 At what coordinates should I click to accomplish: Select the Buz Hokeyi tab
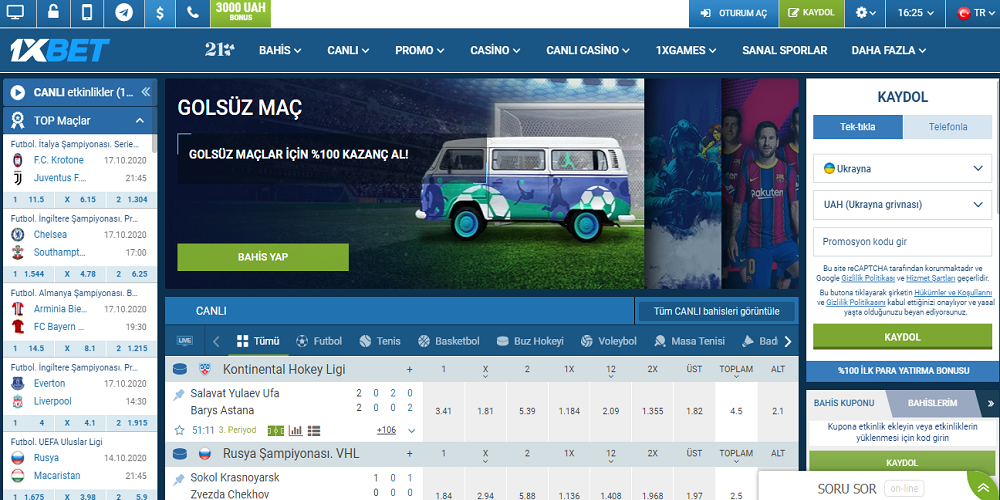point(530,341)
